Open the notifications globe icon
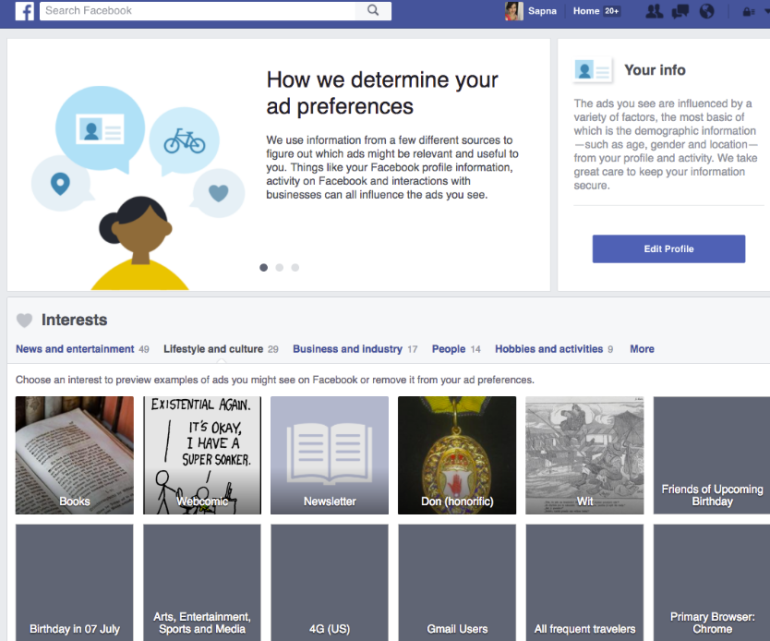The width and height of the screenshot is (770, 641). 707,11
